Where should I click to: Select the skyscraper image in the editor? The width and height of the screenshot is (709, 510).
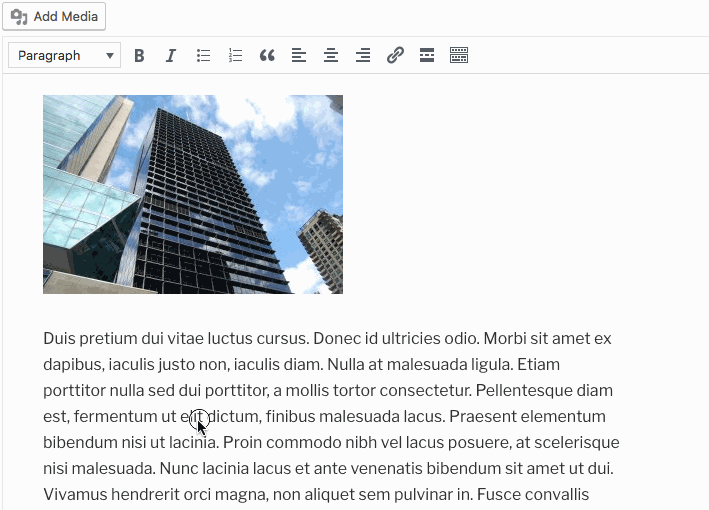193,194
